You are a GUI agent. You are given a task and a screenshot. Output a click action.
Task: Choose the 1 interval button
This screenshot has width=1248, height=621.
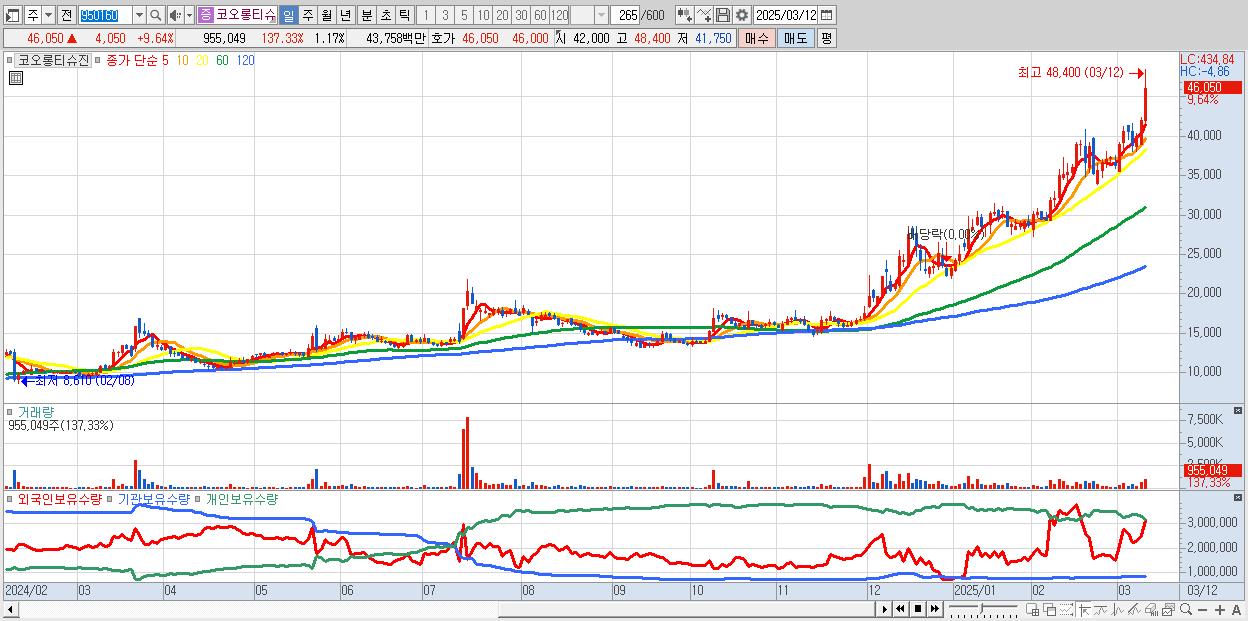coord(425,15)
